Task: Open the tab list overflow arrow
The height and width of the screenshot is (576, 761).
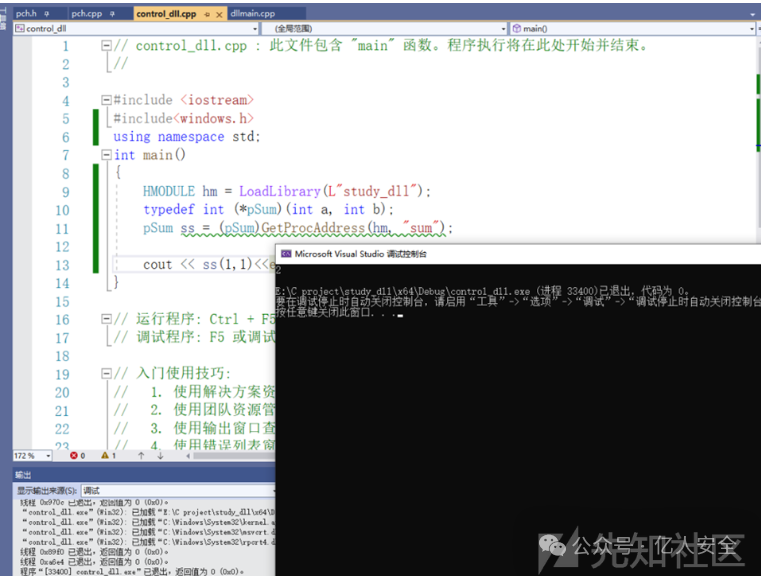Action: [754, 14]
